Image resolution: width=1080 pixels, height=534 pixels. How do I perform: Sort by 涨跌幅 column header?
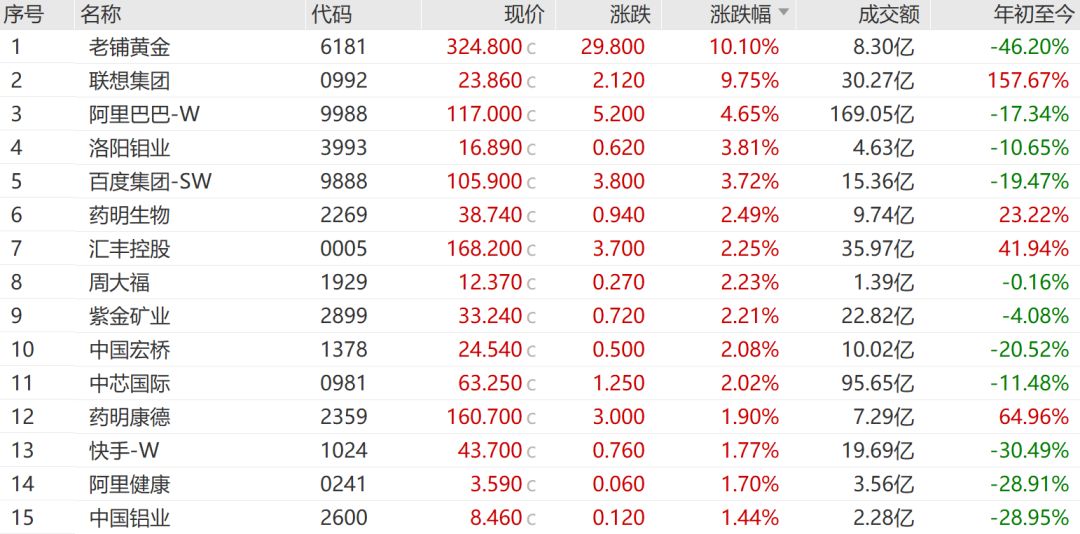pos(740,14)
